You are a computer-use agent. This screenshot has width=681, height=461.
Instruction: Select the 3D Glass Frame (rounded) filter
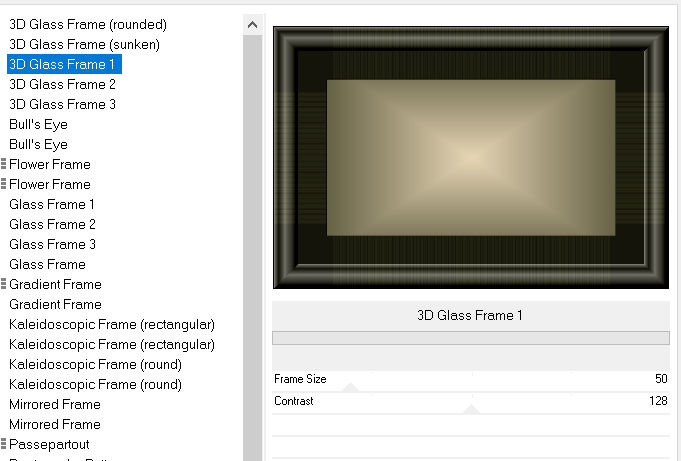tap(88, 24)
